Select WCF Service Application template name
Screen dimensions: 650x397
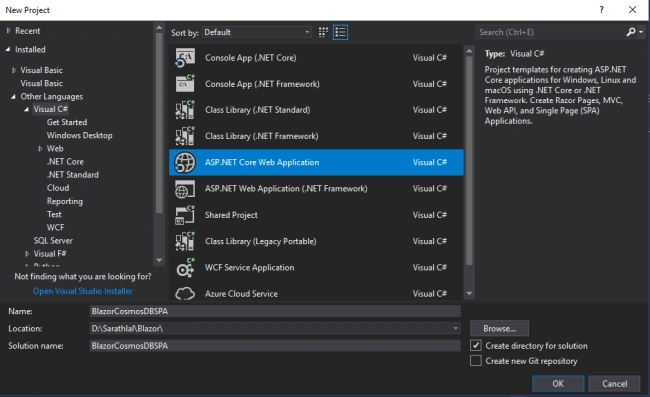250,268
